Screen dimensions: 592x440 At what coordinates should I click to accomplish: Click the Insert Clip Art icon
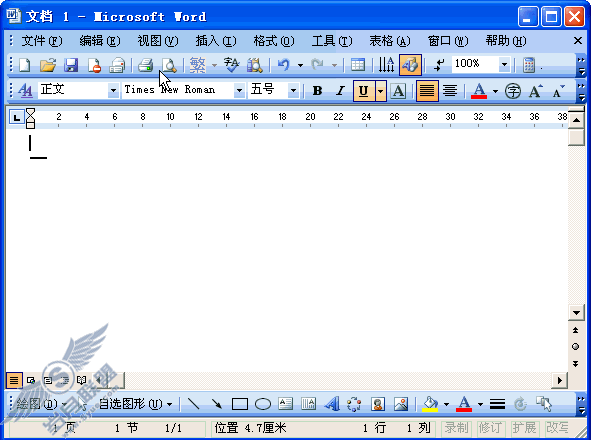click(378, 404)
